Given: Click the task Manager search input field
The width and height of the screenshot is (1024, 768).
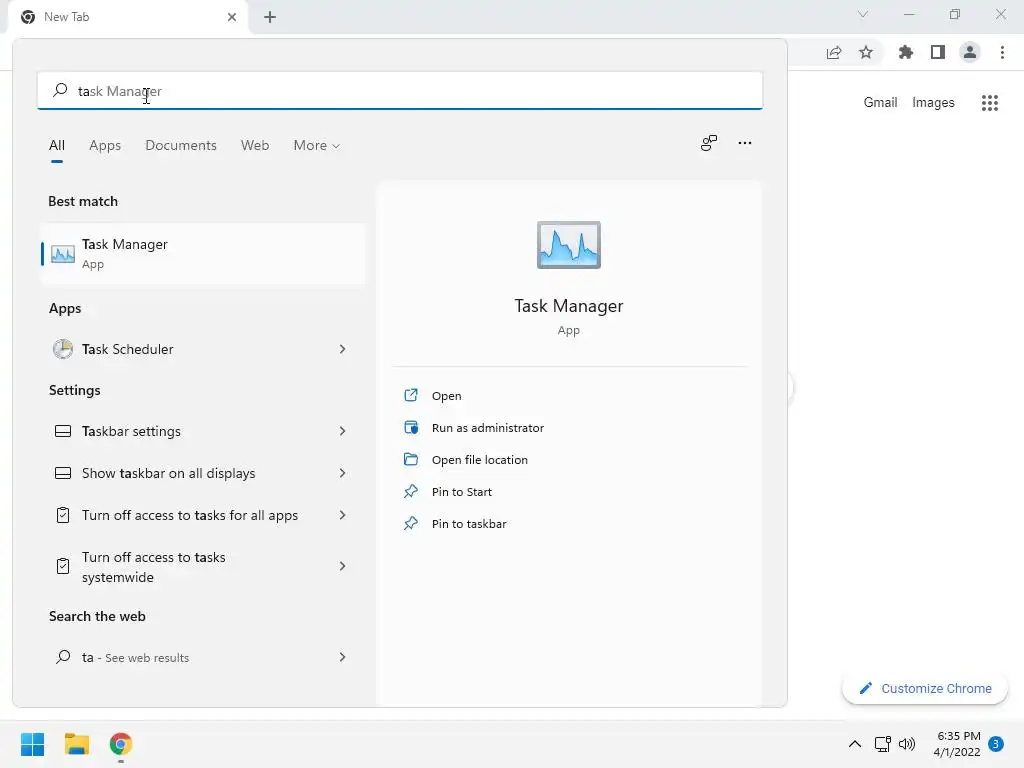Looking at the screenshot, I should coord(400,91).
